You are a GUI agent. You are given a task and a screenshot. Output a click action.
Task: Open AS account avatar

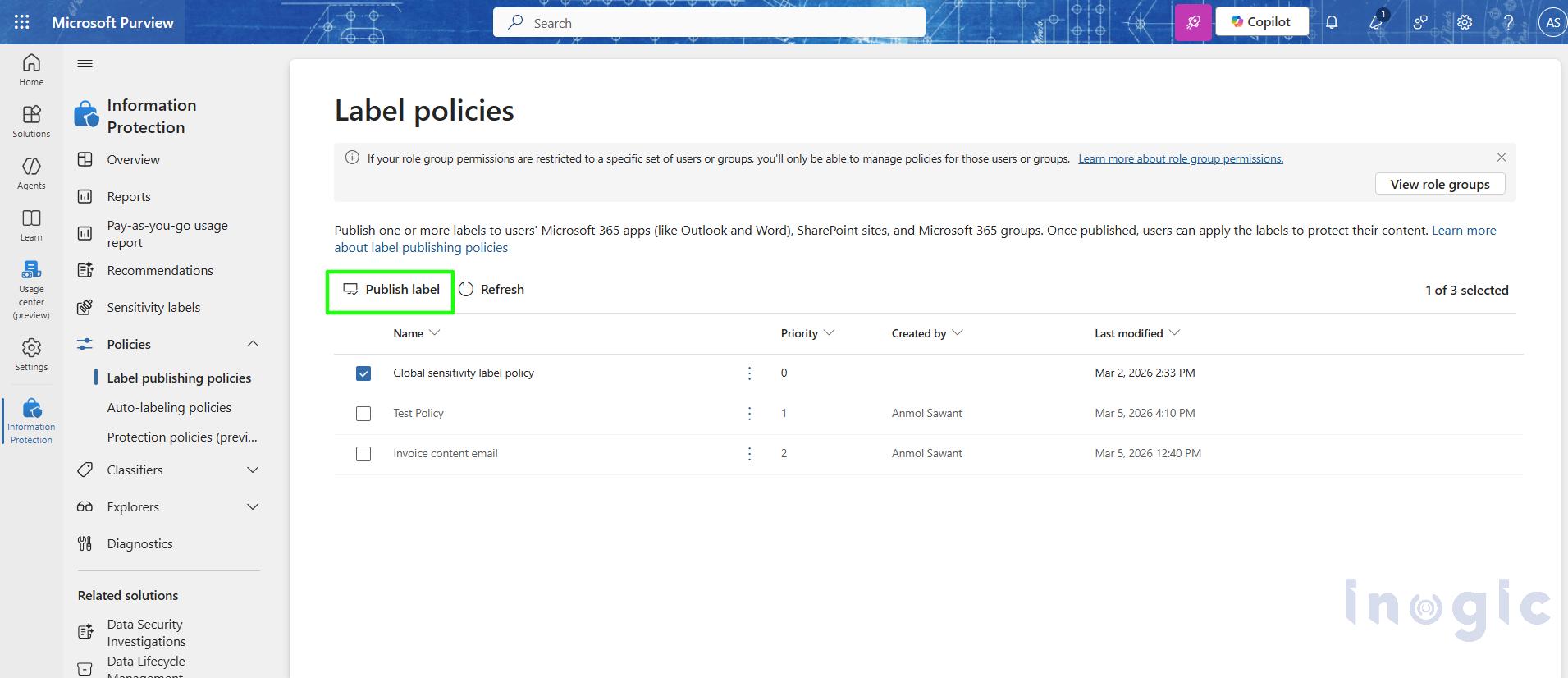coord(1552,22)
